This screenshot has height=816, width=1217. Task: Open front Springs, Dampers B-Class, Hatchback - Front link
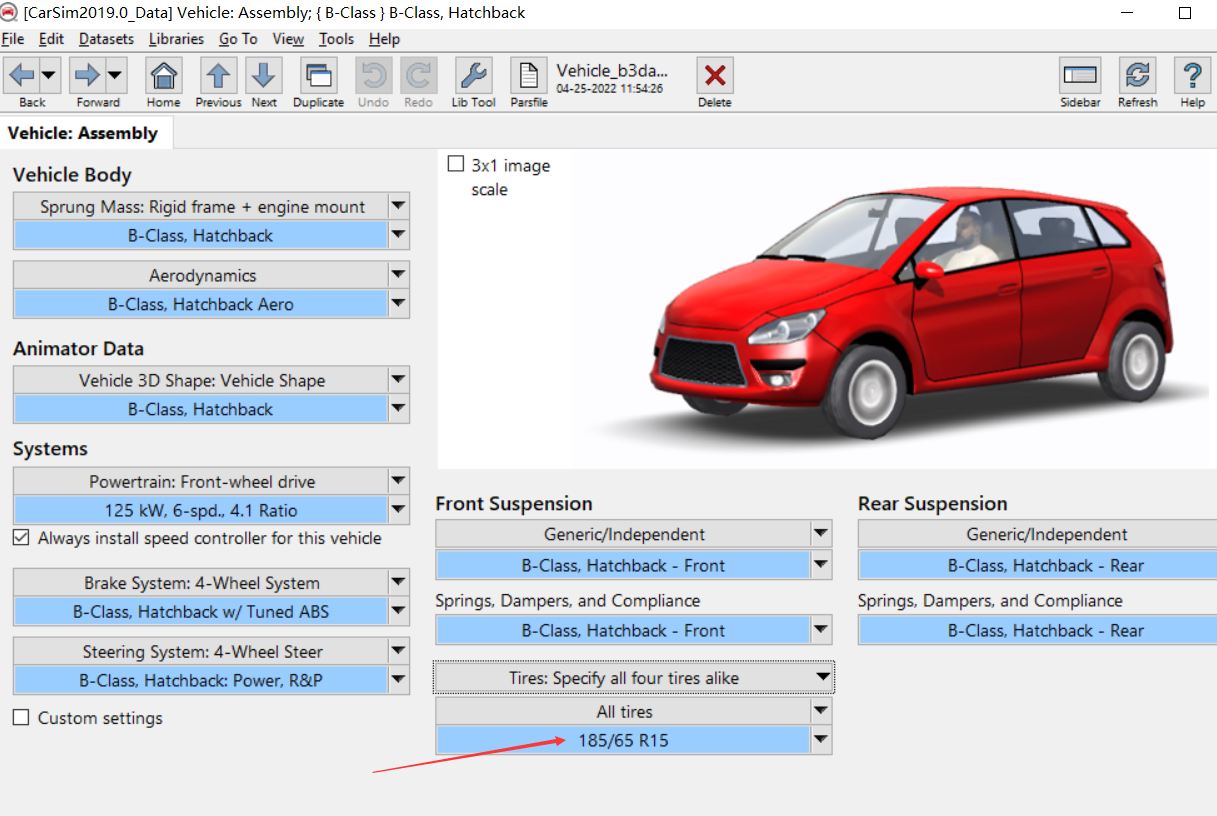[x=623, y=630]
